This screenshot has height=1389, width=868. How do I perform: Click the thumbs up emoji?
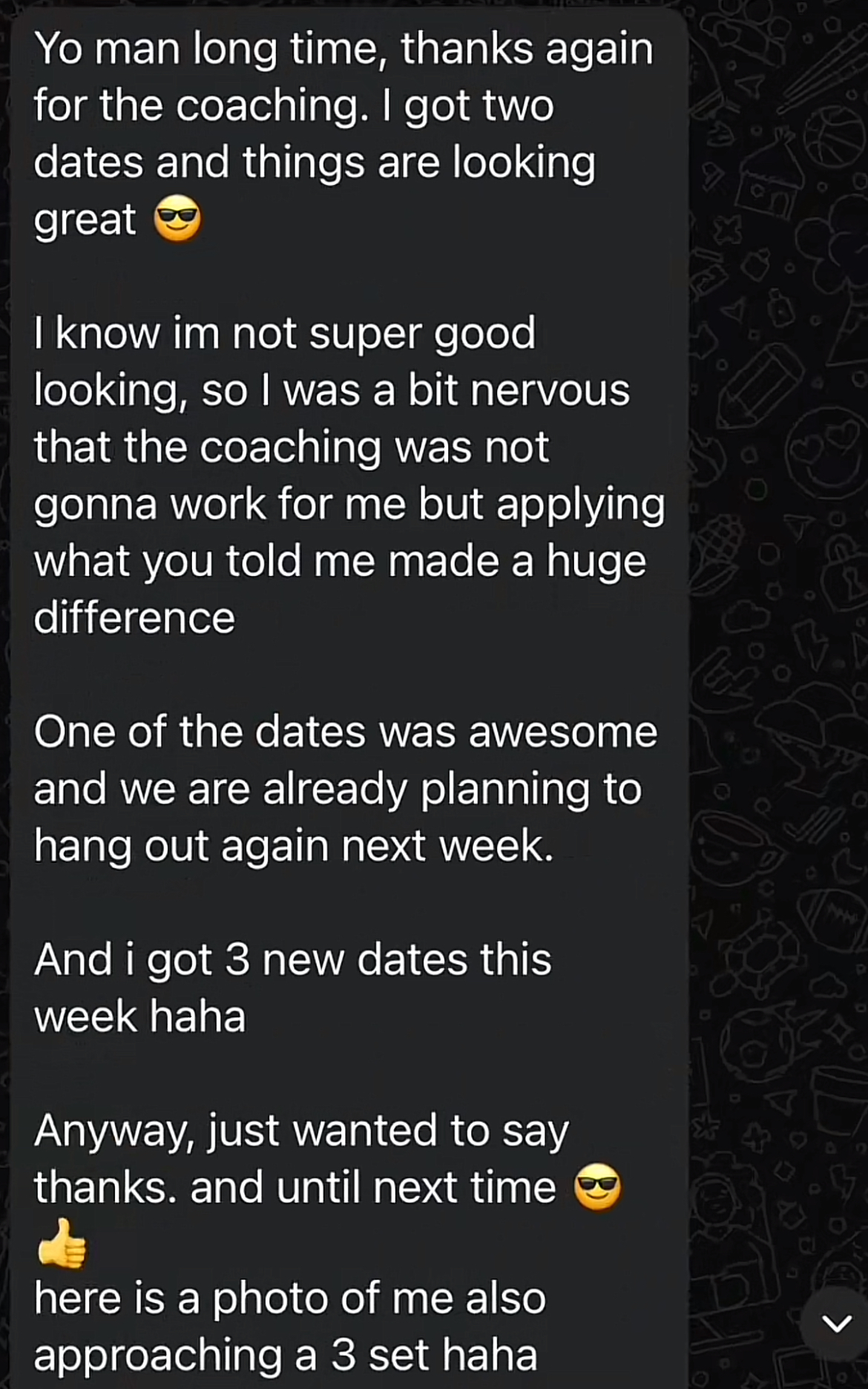pos(62,1243)
